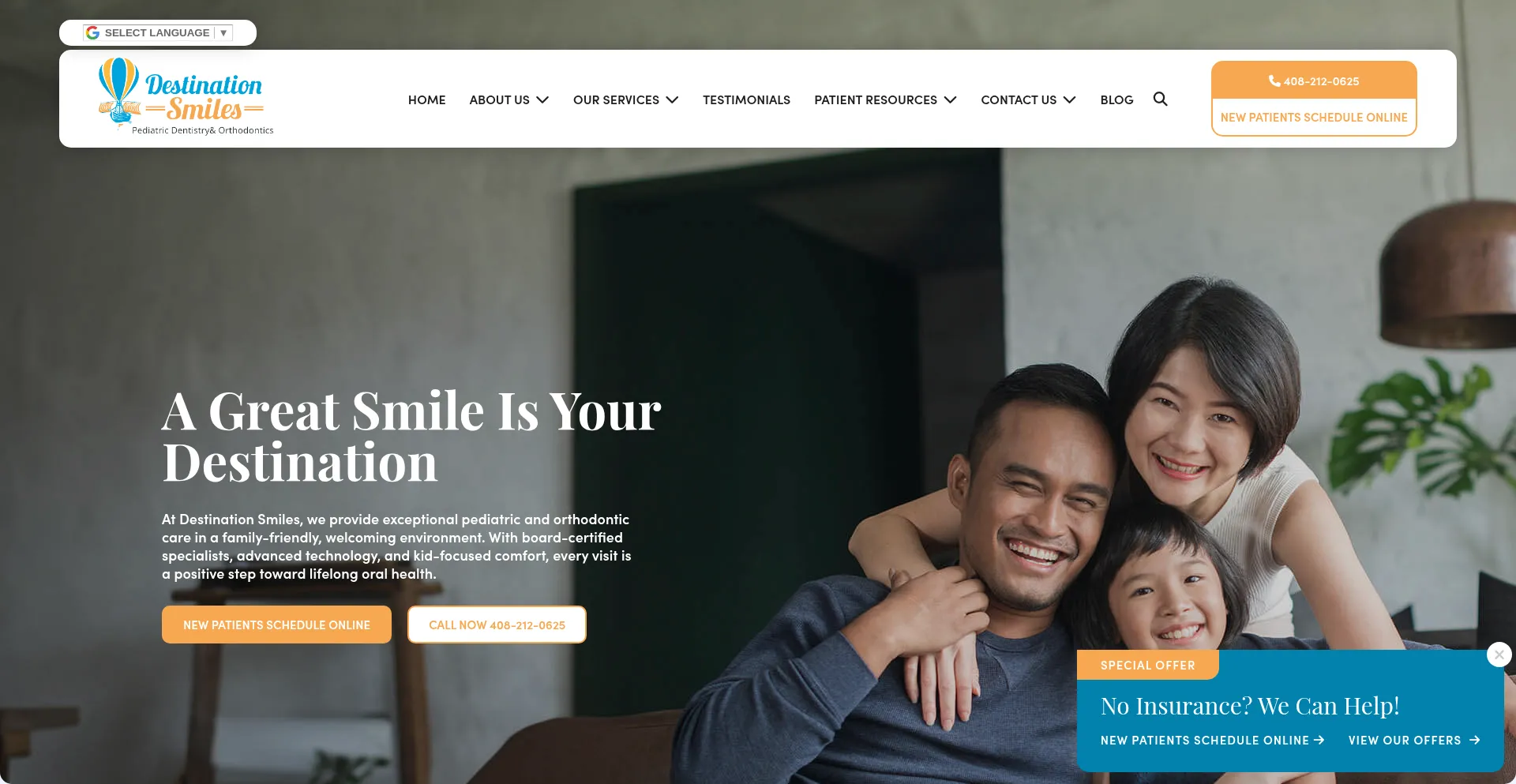Click the arrow beside View Our Offers

1474,741
